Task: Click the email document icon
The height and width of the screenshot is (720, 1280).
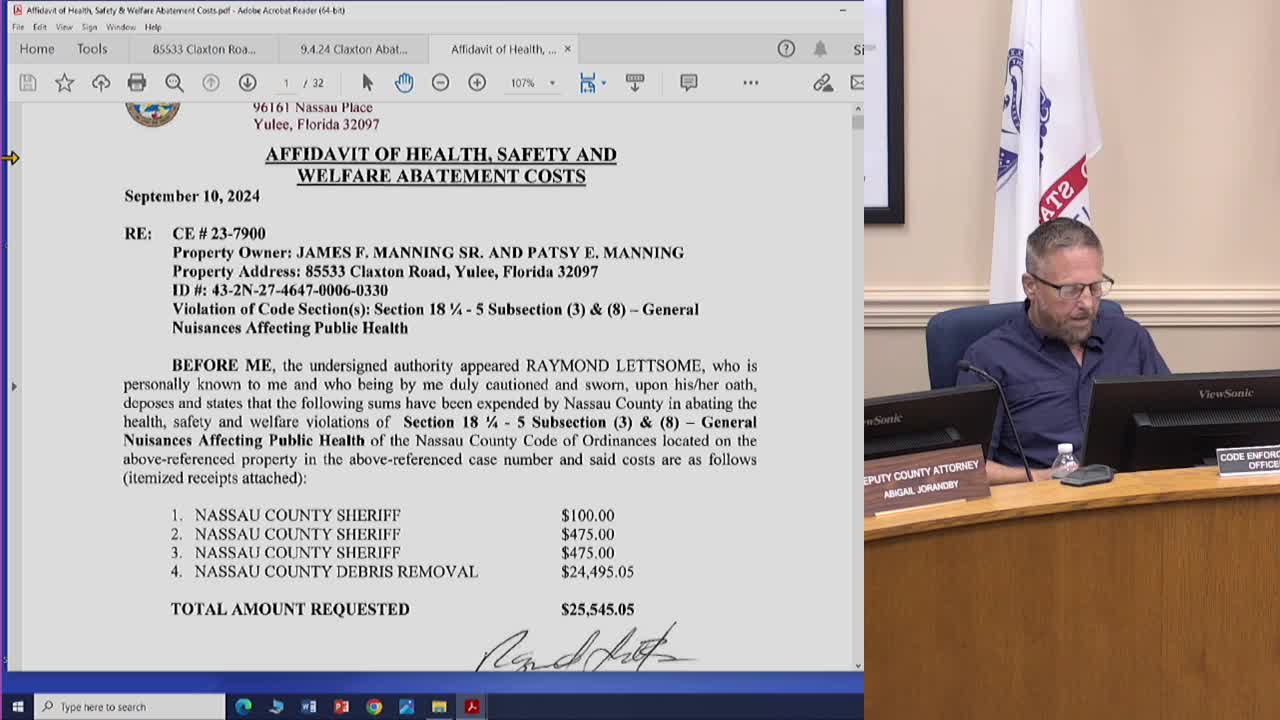Action: (x=857, y=83)
